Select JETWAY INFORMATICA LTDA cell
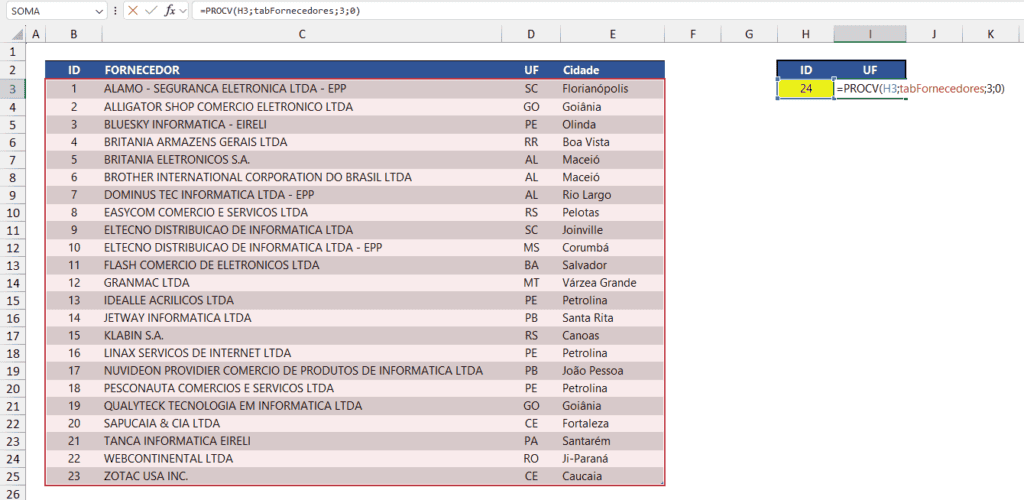 coord(302,318)
